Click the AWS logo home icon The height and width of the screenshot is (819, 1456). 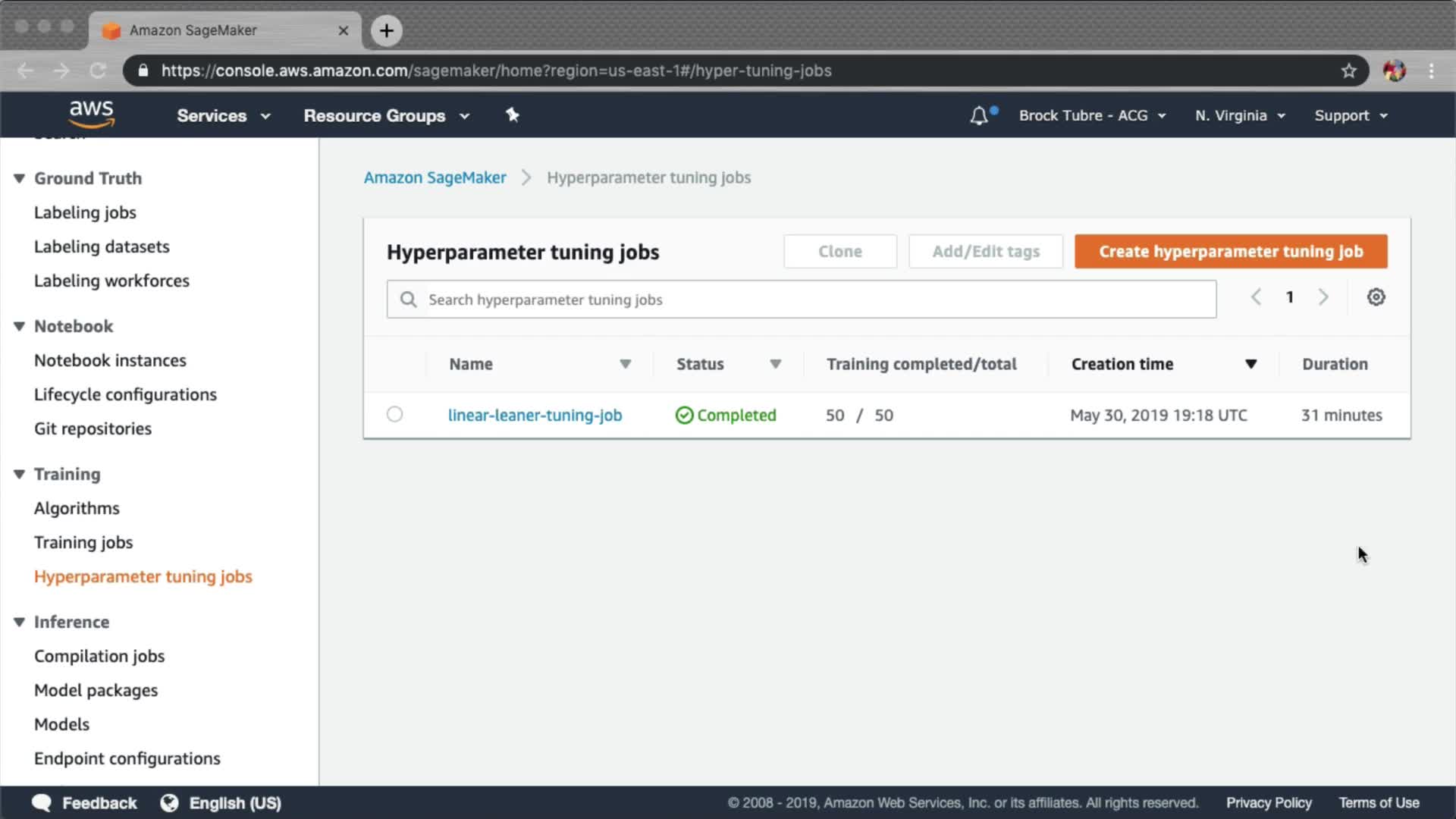91,115
